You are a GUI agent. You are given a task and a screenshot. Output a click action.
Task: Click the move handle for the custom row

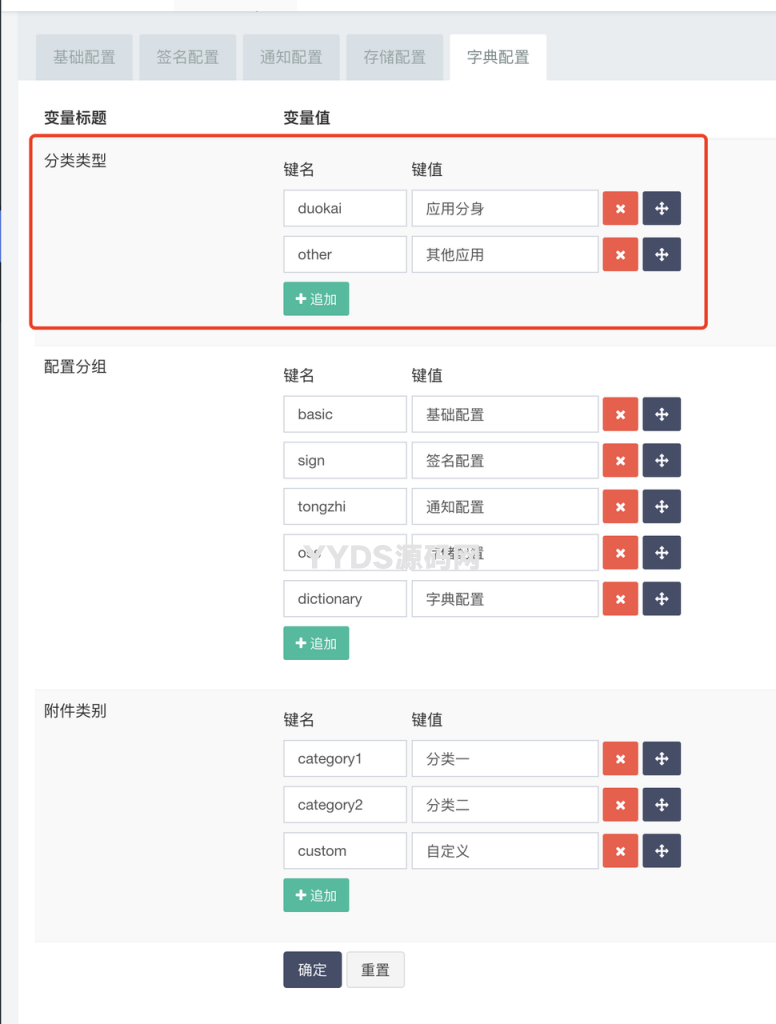tap(661, 850)
